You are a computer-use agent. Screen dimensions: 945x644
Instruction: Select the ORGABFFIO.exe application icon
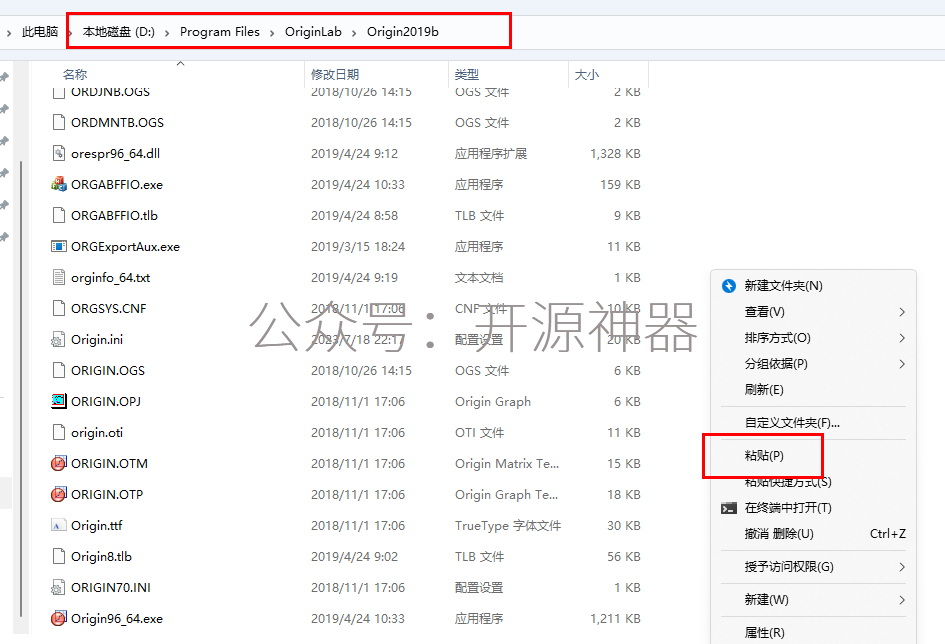pos(58,184)
